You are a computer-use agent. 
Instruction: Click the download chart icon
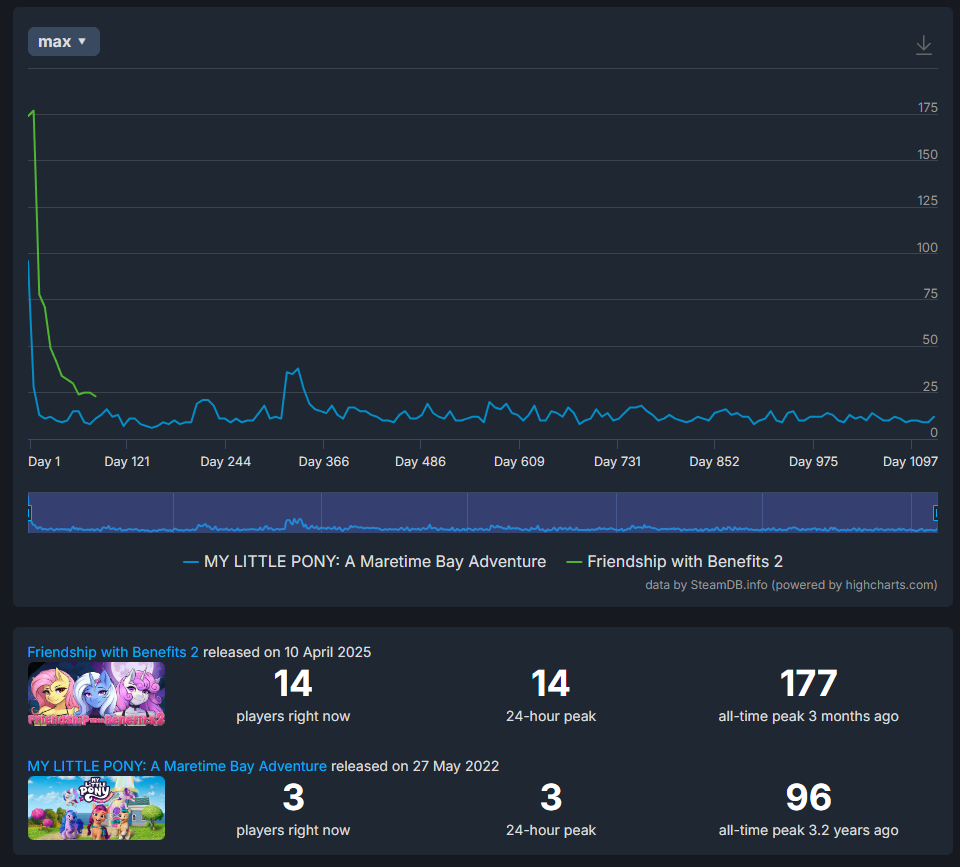[923, 45]
